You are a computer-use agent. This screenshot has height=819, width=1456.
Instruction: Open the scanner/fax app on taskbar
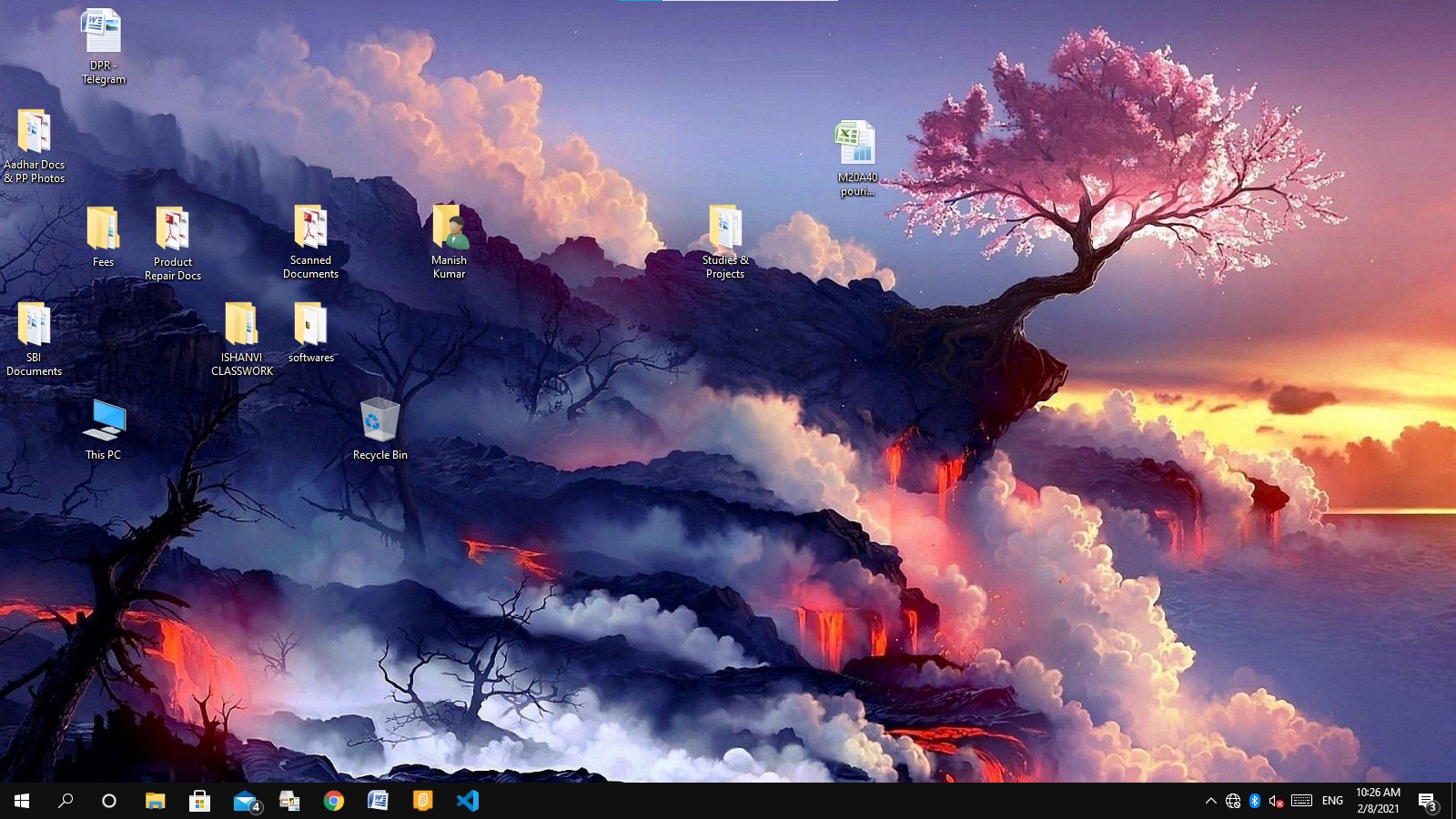tap(289, 801)
